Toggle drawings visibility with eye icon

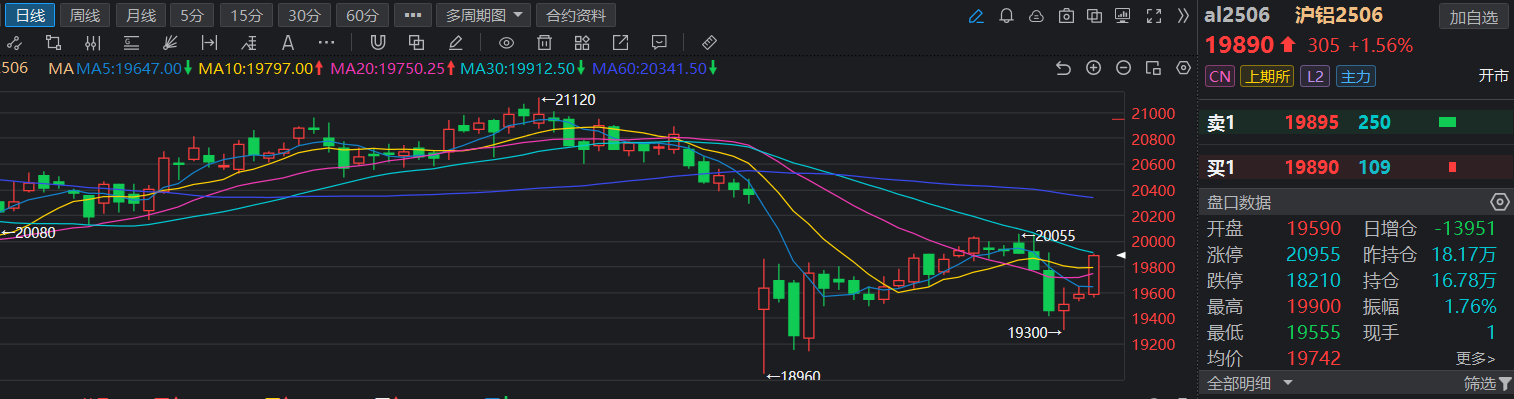coord(506,42)
